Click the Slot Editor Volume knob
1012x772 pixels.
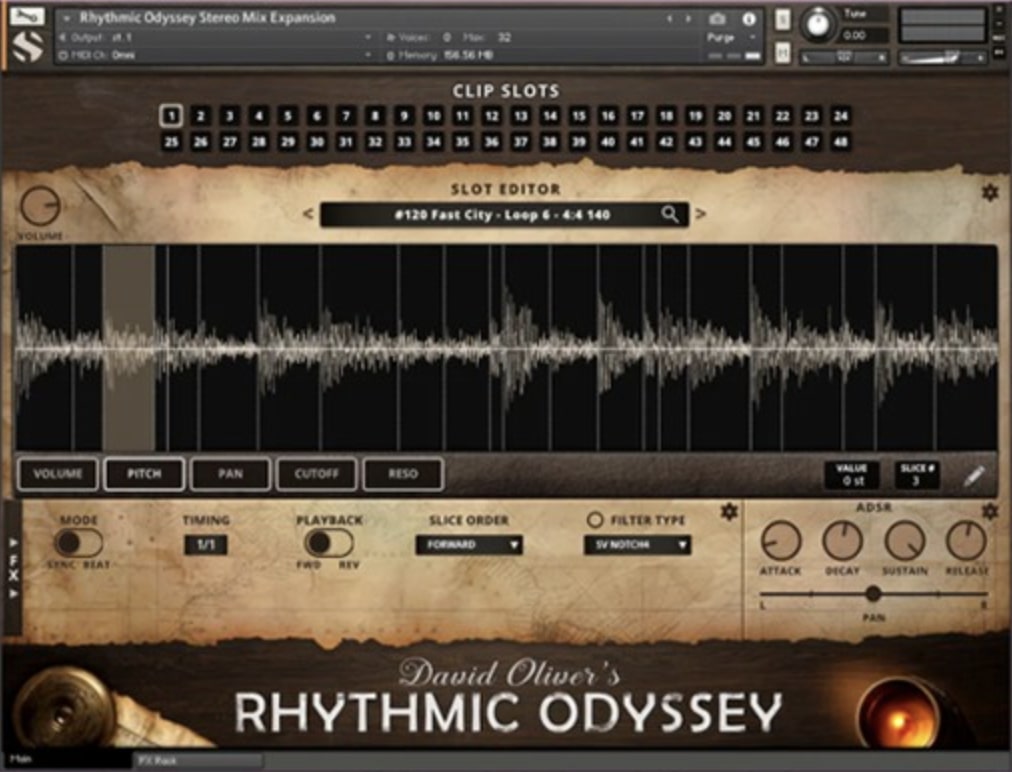(40, 207)
